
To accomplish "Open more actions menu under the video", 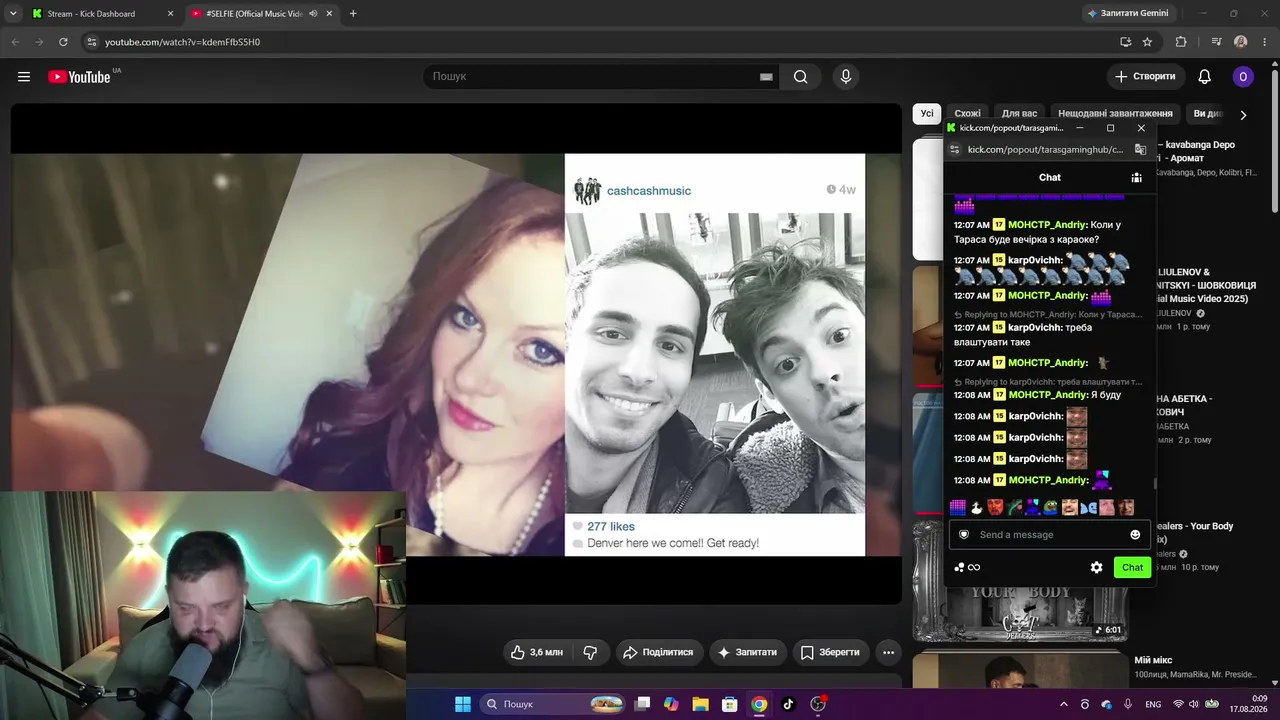I will point(888,652).
